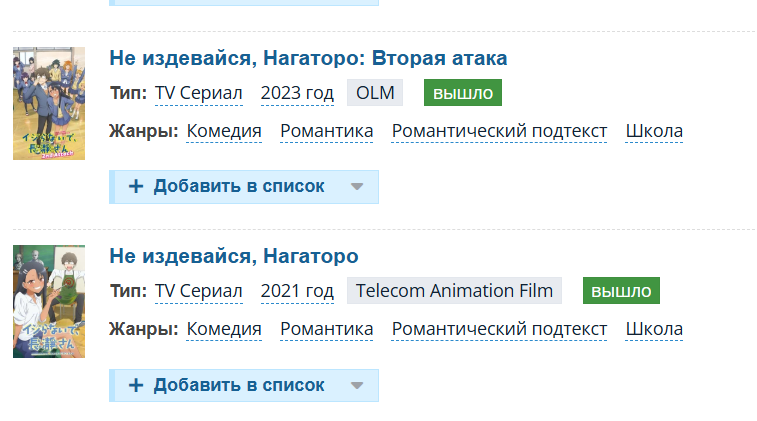Choose Романтика genre under 2021 Нагаторо
Viewport: 757px width, 421px height.
[326, 329]
